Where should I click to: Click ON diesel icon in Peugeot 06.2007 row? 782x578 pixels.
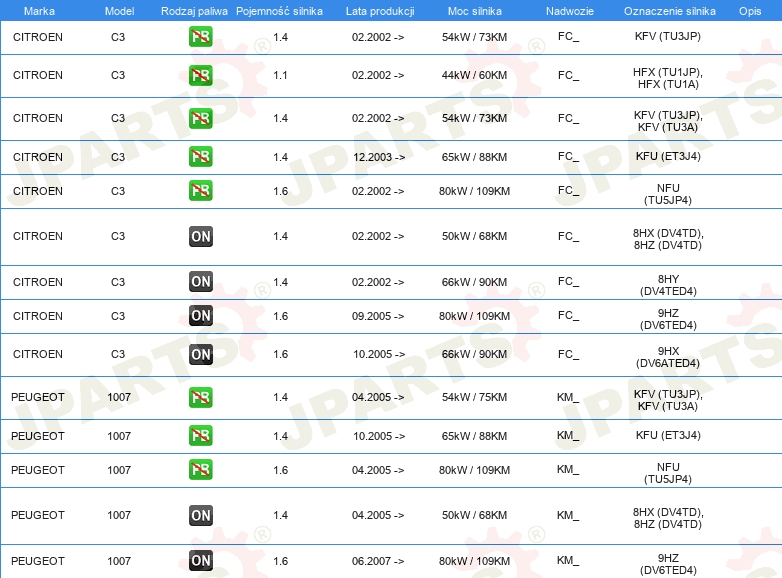[x=201, y=560]
